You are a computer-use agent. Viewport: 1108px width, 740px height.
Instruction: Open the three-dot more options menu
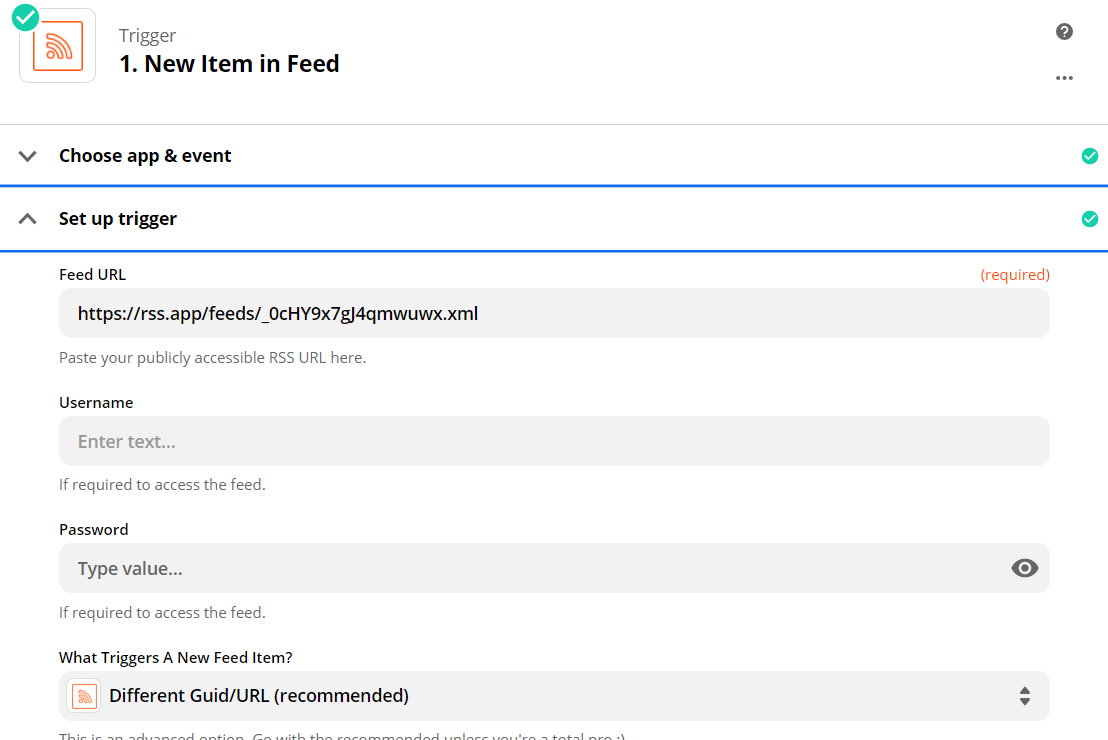coord(1064,78)
